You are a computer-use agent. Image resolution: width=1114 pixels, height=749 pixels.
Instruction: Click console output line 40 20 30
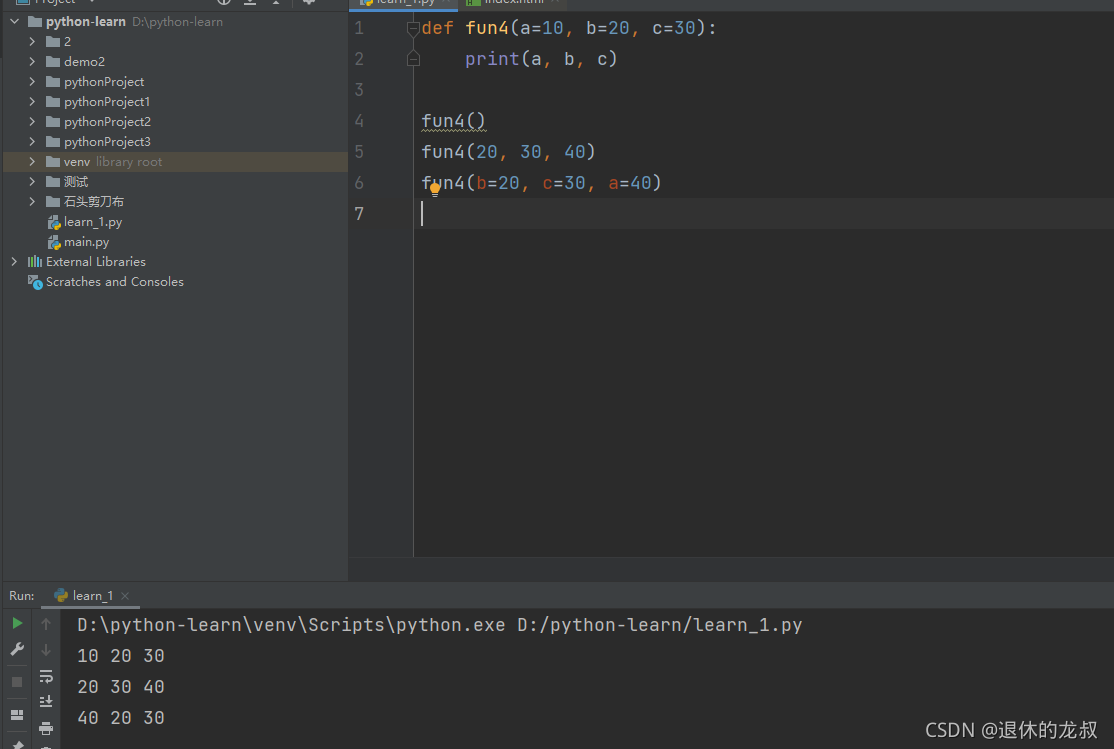point(121,718)
